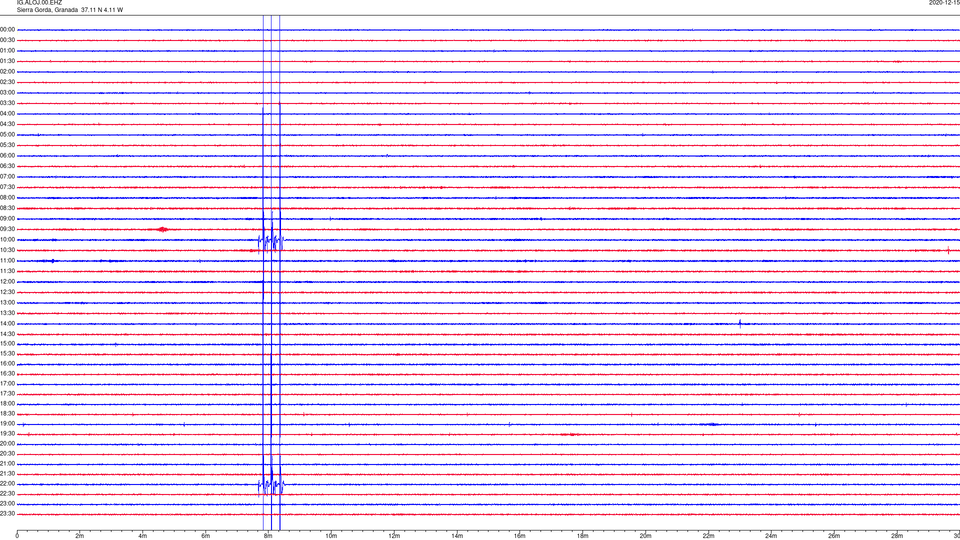
Task: Click the 12m tick label on time axis
Action: point(394,536)
